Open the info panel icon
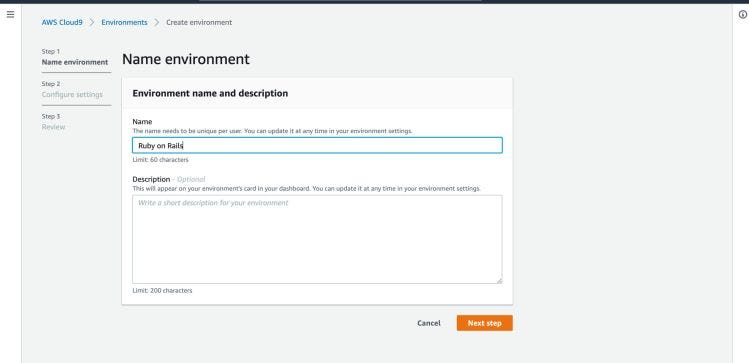Viewport: 749px width, 363px height. coord(743,14)
